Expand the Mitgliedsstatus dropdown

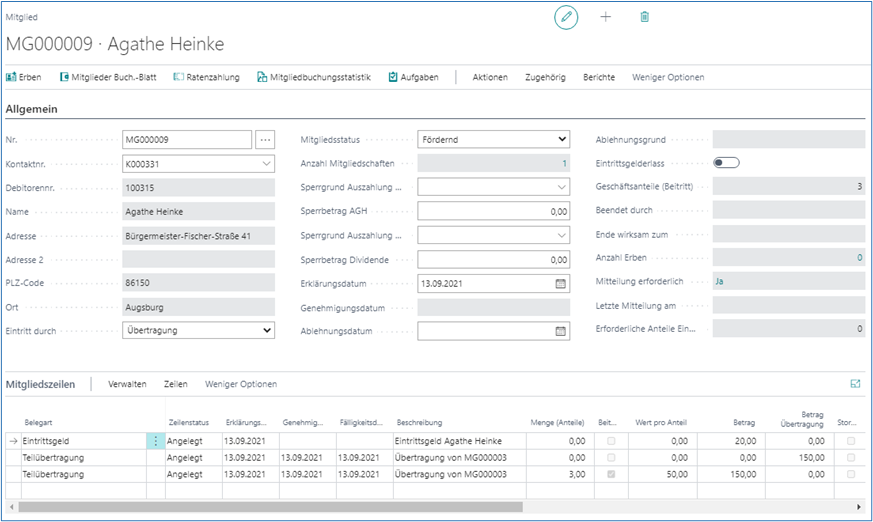tap(560, 140)
